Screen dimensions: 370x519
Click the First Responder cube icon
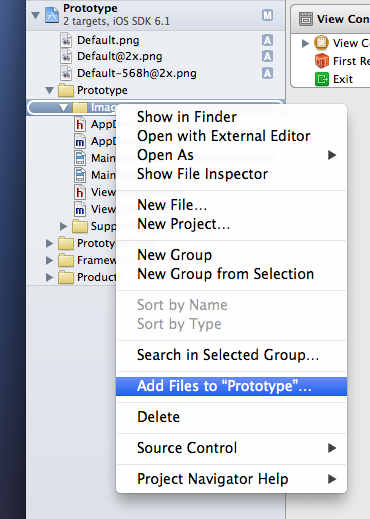click(x=322, y=61)
